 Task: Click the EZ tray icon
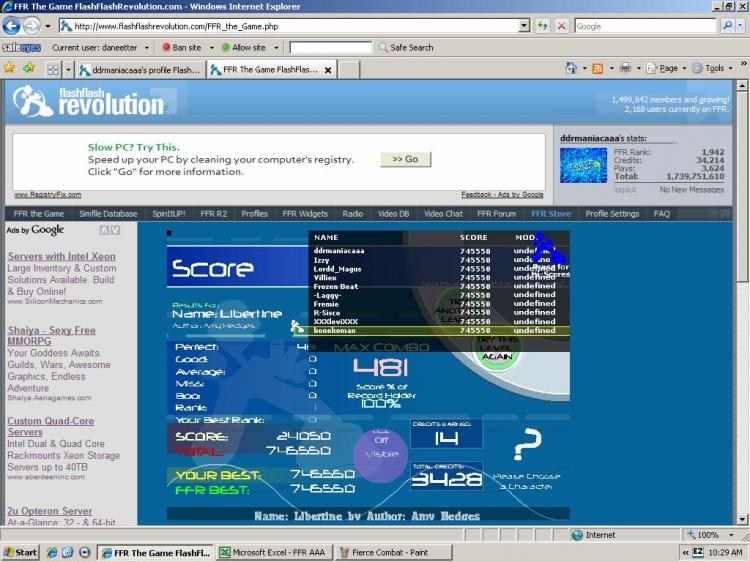(697, 552)
